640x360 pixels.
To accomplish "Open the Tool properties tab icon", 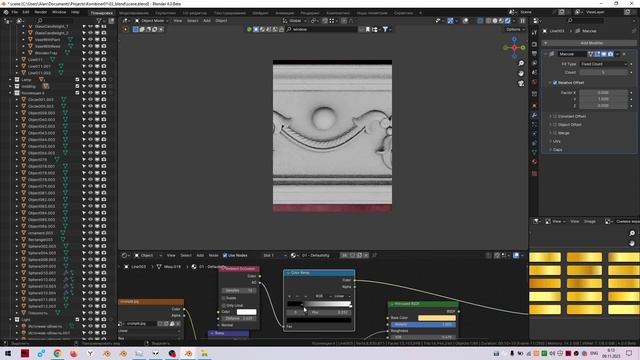I will click(534, 33).
